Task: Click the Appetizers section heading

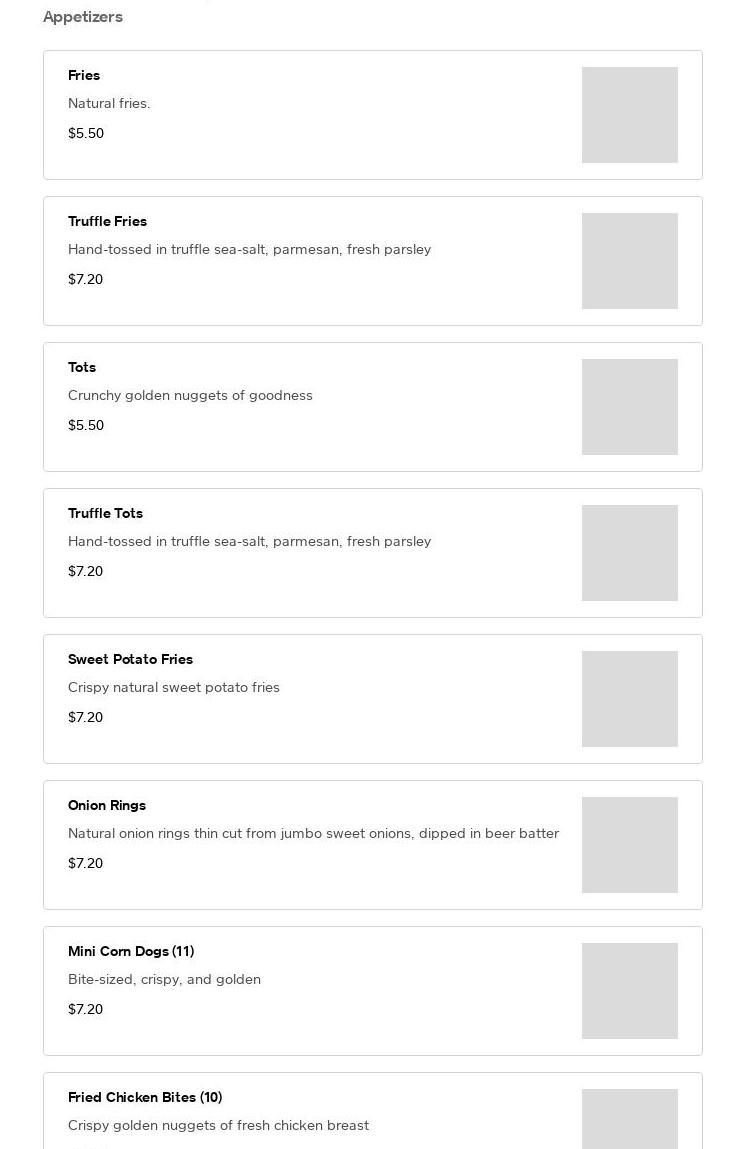Action: [83, 17]
